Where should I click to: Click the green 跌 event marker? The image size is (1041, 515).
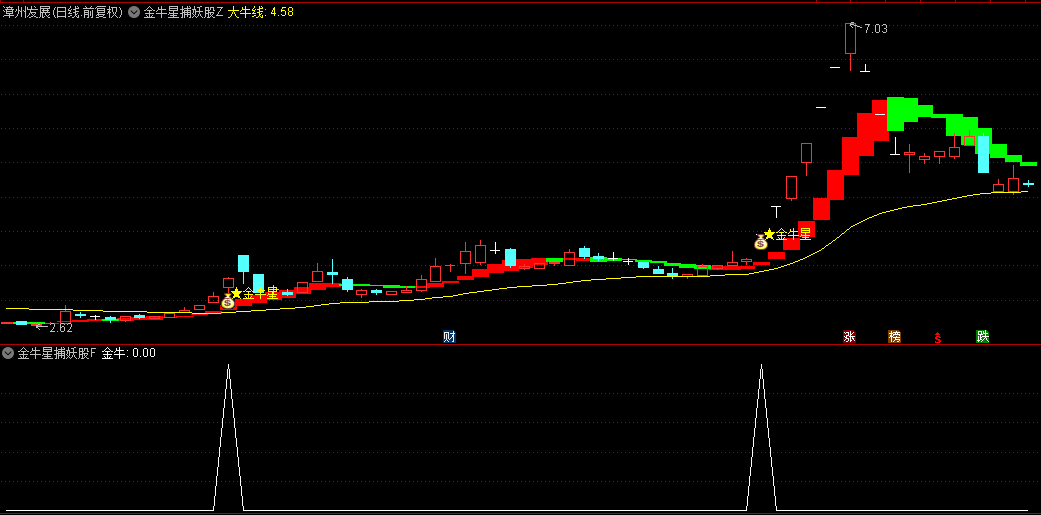click(x=983, y=336)
